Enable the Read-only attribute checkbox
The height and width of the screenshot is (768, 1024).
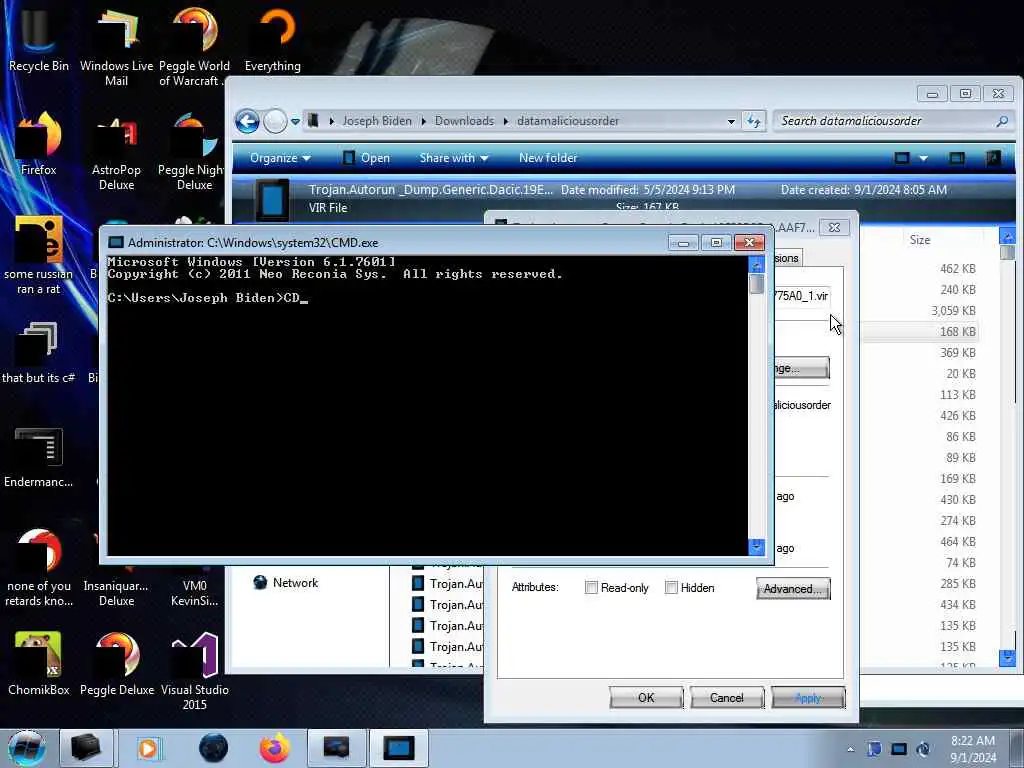591,588
